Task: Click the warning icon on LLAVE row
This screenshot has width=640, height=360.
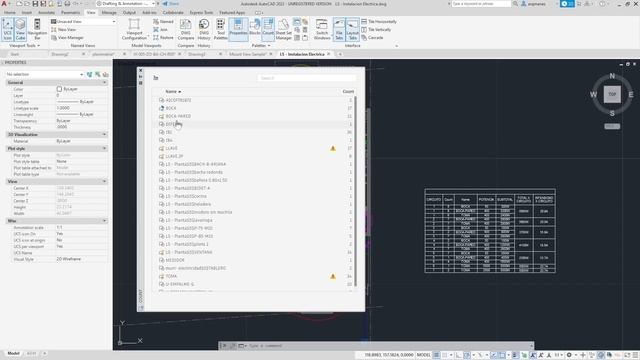Action: click(x=333, y=148)
